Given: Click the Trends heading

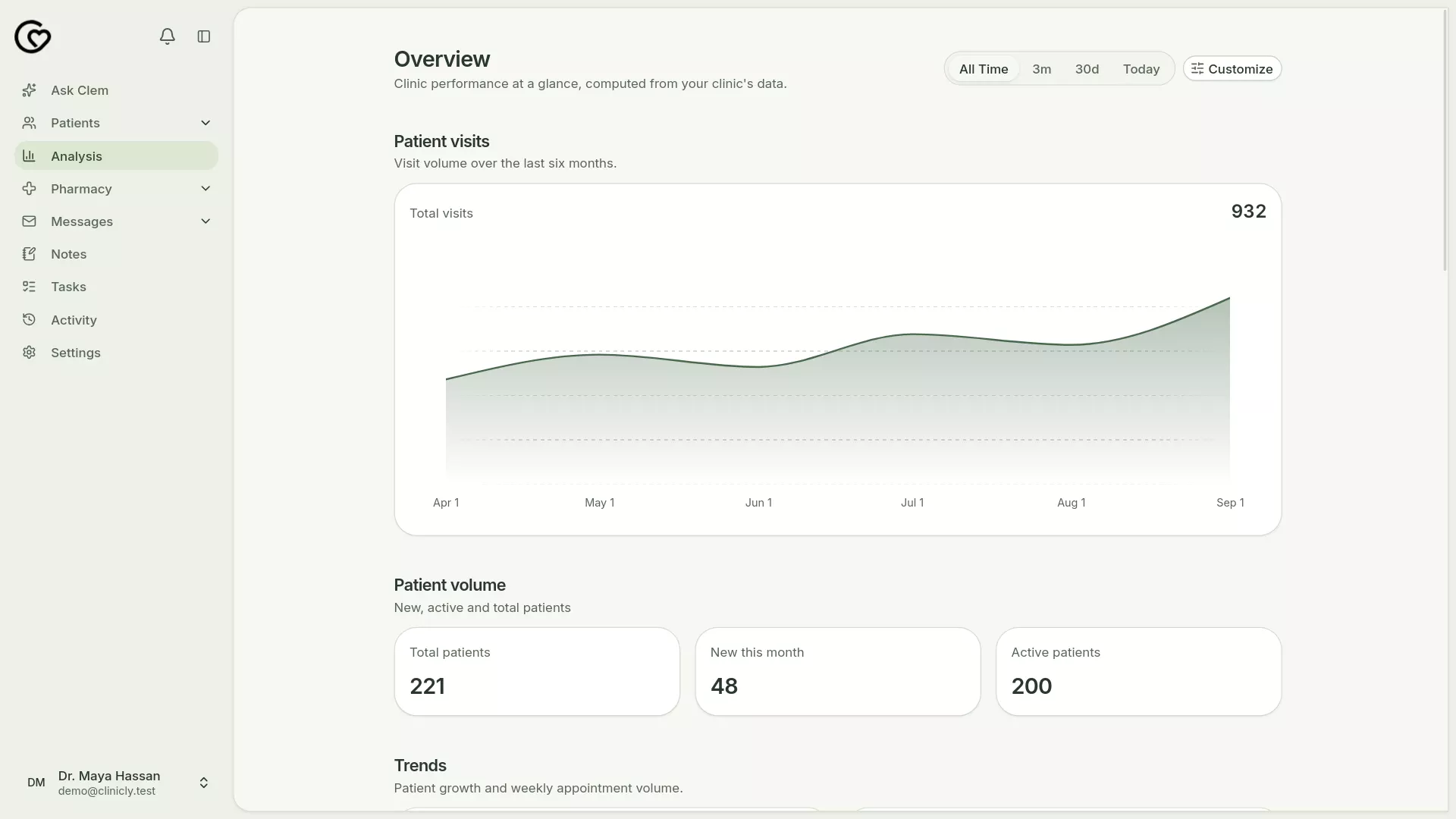Looking at the screenshot, I should point(420,765).
